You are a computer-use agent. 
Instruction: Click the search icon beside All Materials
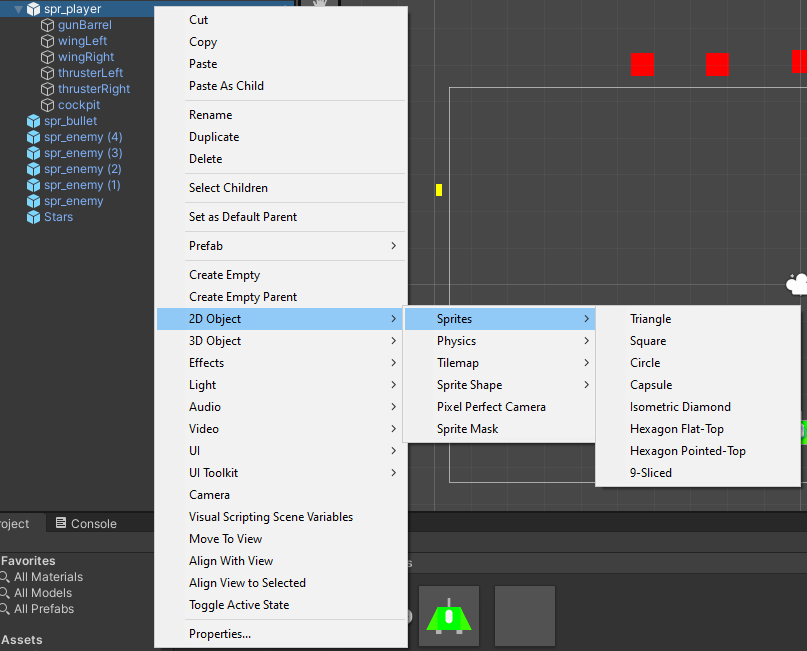pos(5,577)
